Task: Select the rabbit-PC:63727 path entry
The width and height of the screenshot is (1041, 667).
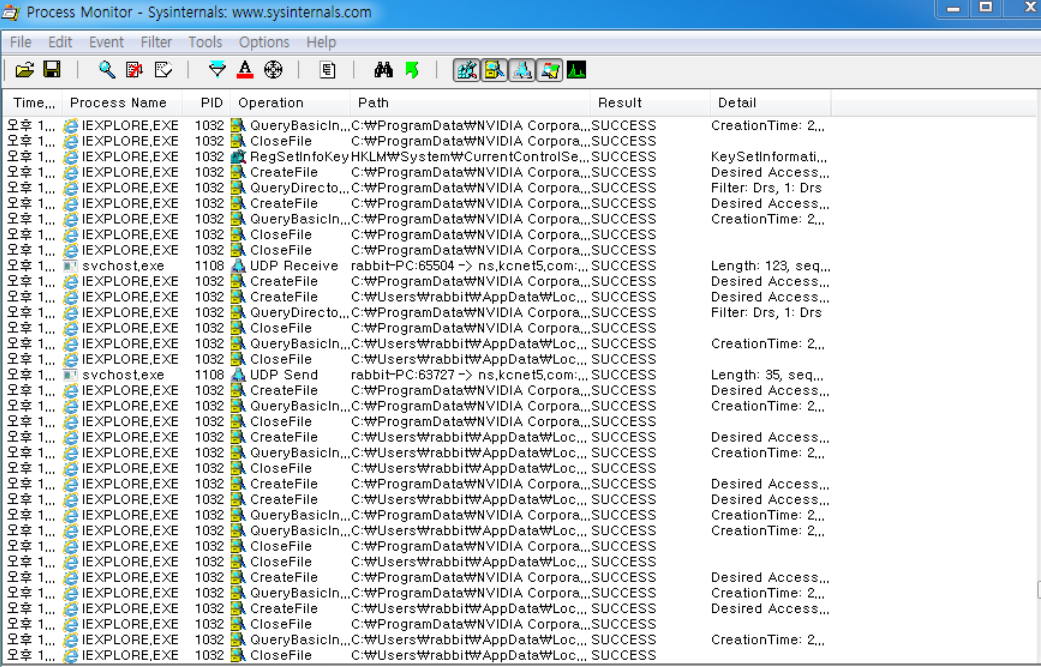Action: pyautogui.click(x=470, y=374)
